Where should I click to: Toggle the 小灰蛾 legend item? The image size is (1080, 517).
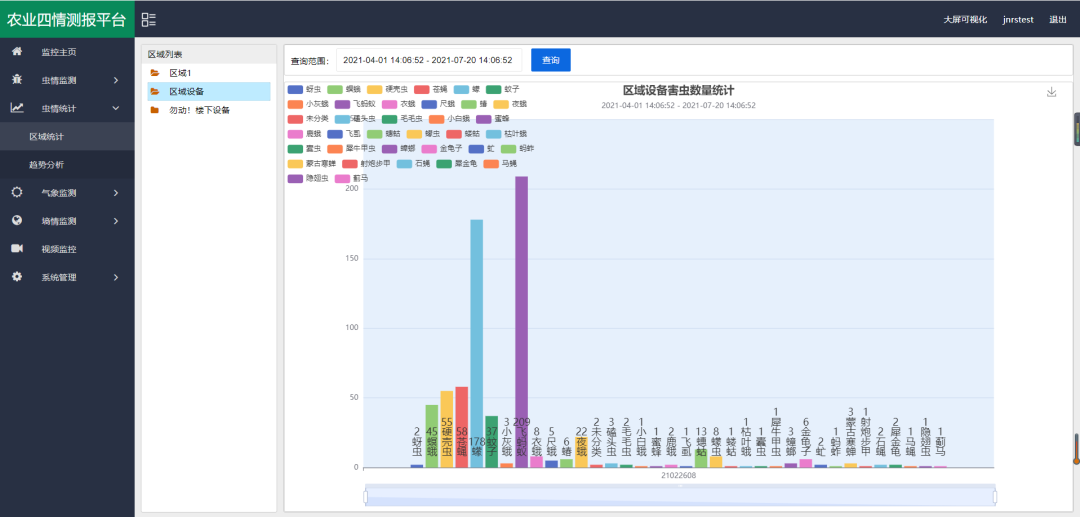309,104
